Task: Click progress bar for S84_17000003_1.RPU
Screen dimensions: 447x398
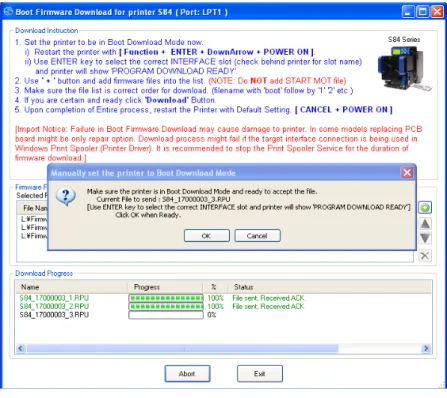Action: [166, 298]
